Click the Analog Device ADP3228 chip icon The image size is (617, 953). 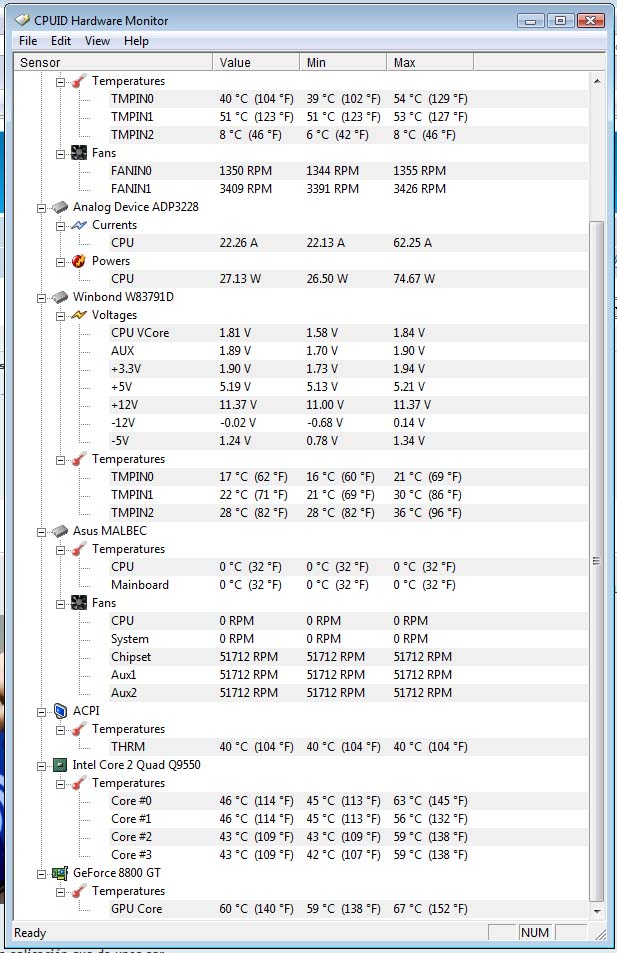pos(60,207)
